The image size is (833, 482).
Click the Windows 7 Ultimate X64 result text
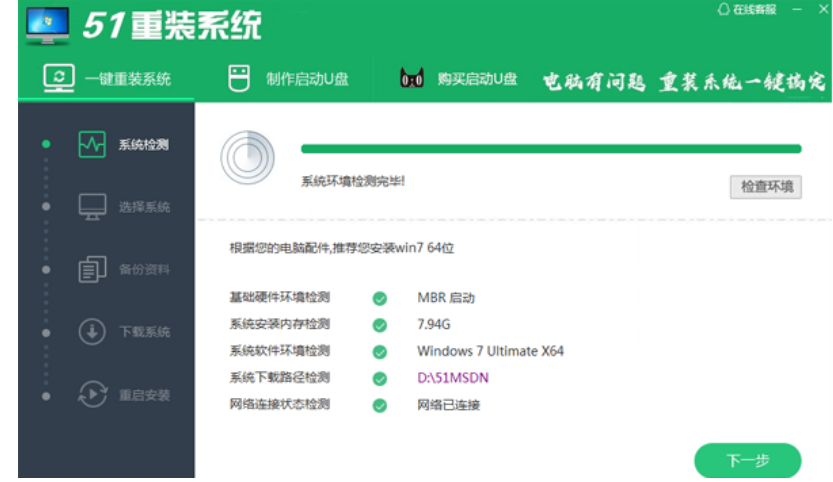click(490, 351)
